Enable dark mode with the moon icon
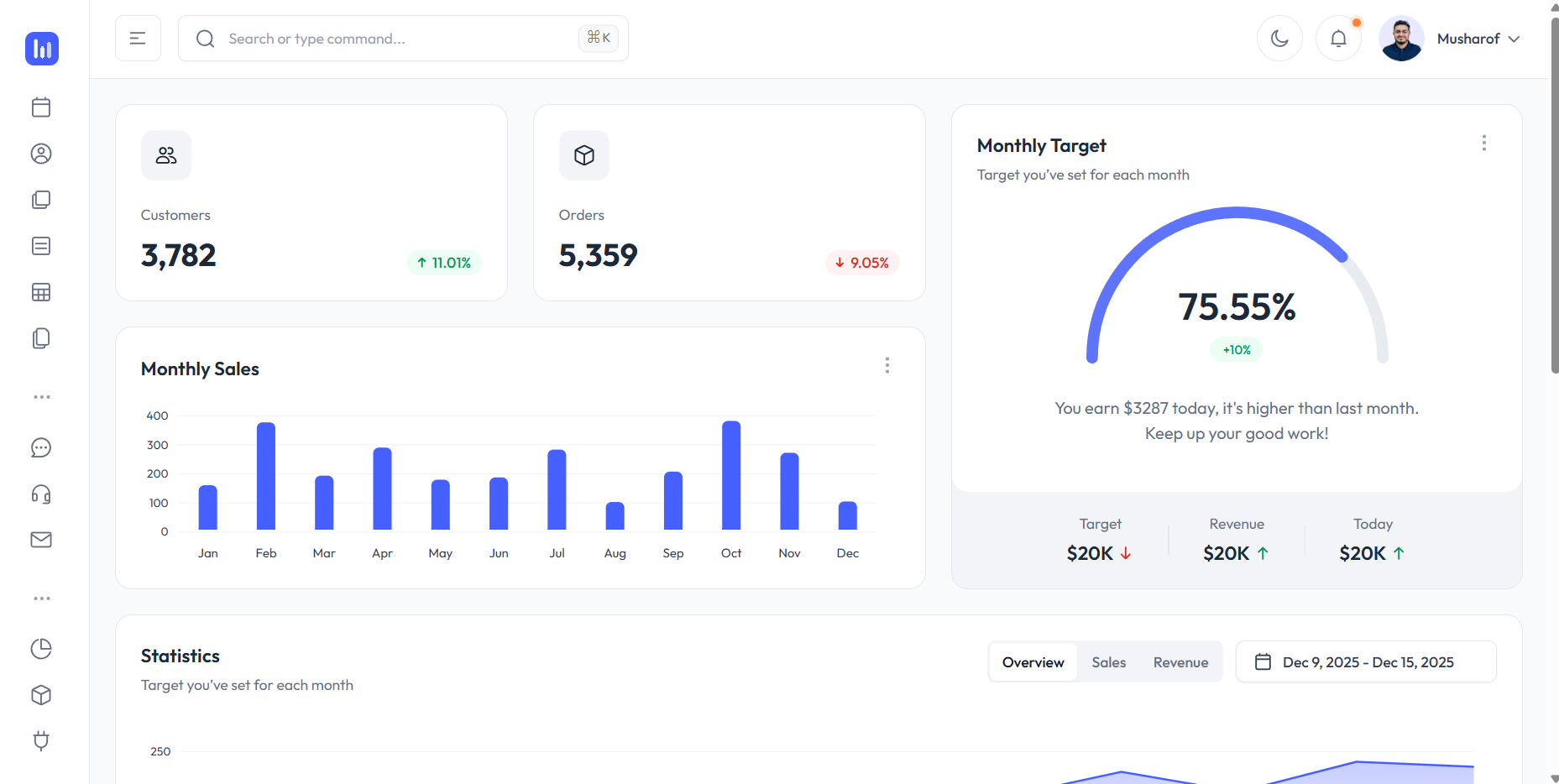 (1279, 38)
